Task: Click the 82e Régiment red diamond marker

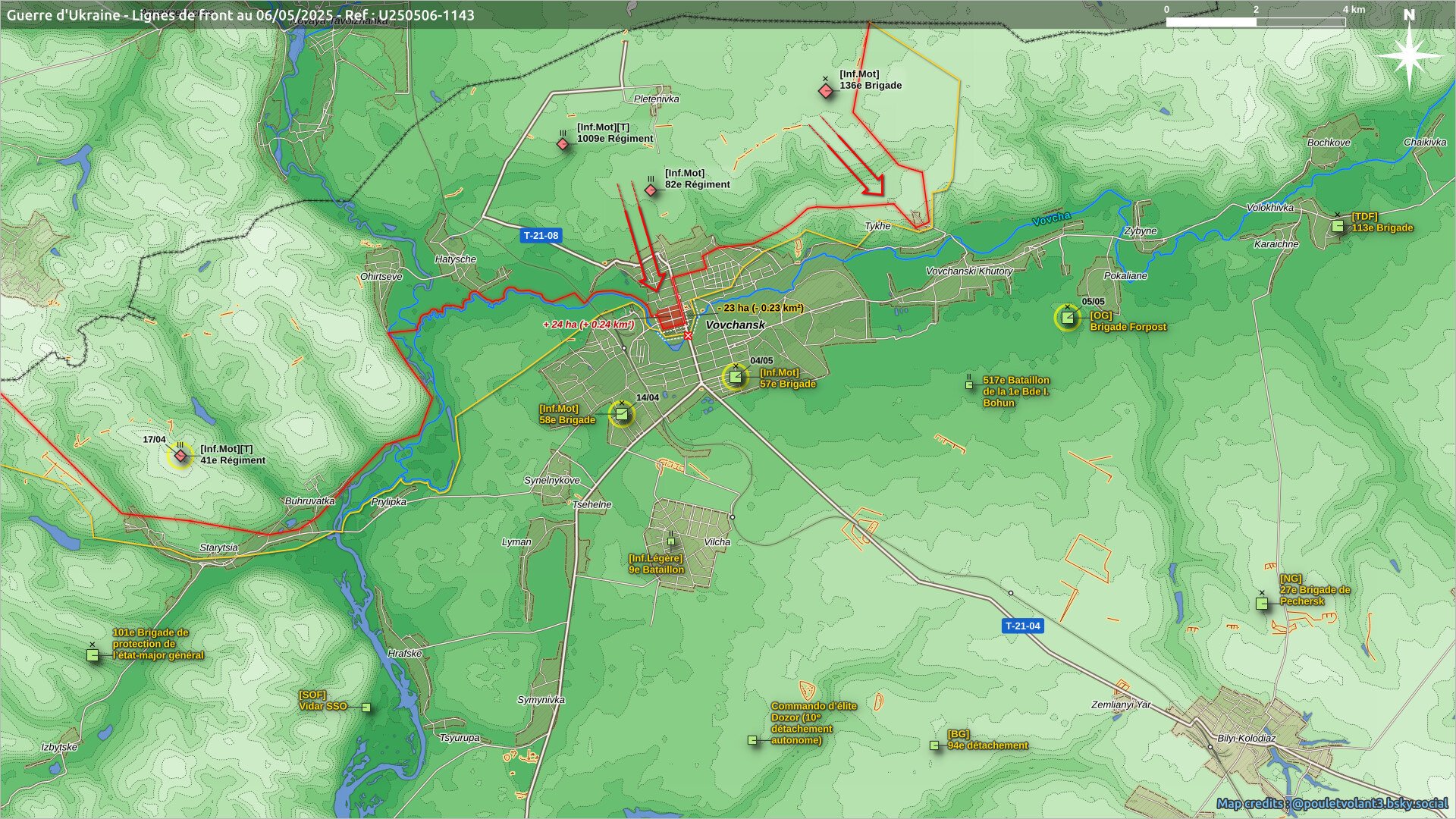Action: point(651,190)
